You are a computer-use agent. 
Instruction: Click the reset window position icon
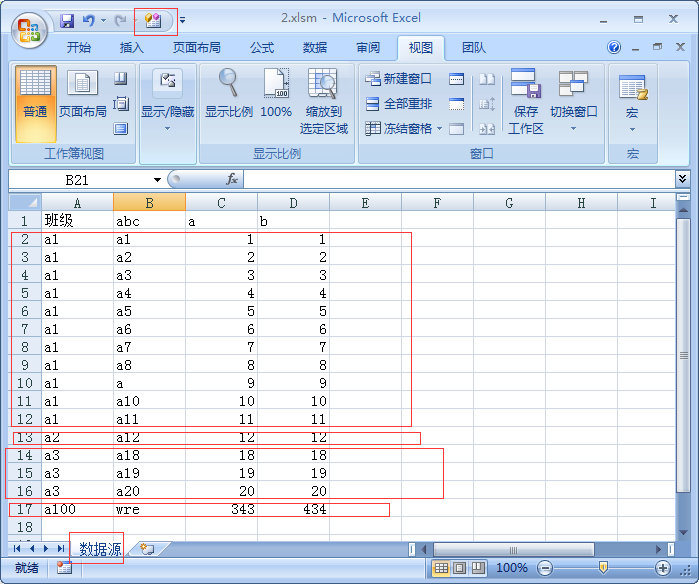tap(487, 129)
